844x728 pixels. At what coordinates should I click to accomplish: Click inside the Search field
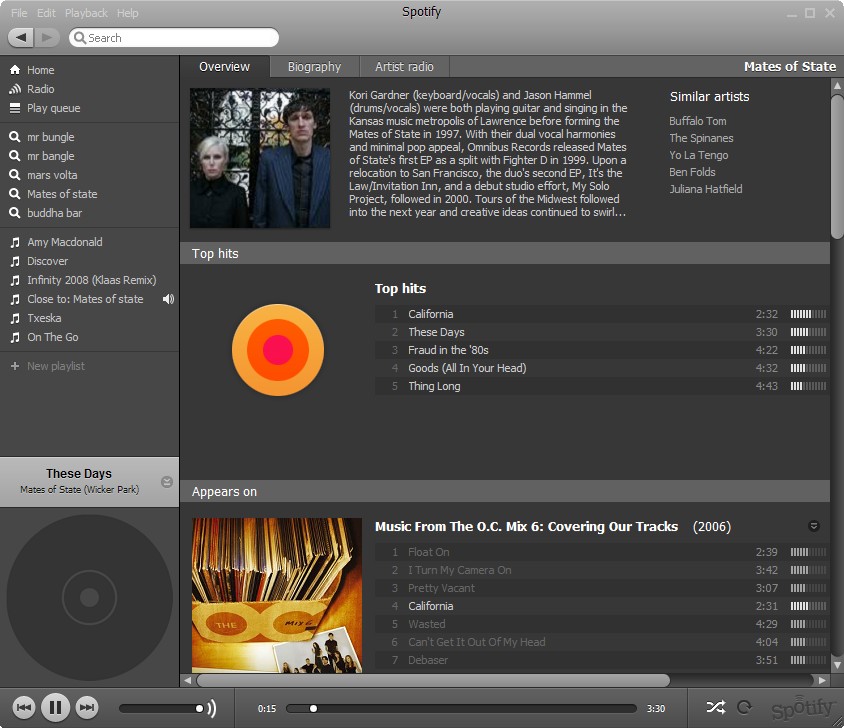click(x=174, y=38)
